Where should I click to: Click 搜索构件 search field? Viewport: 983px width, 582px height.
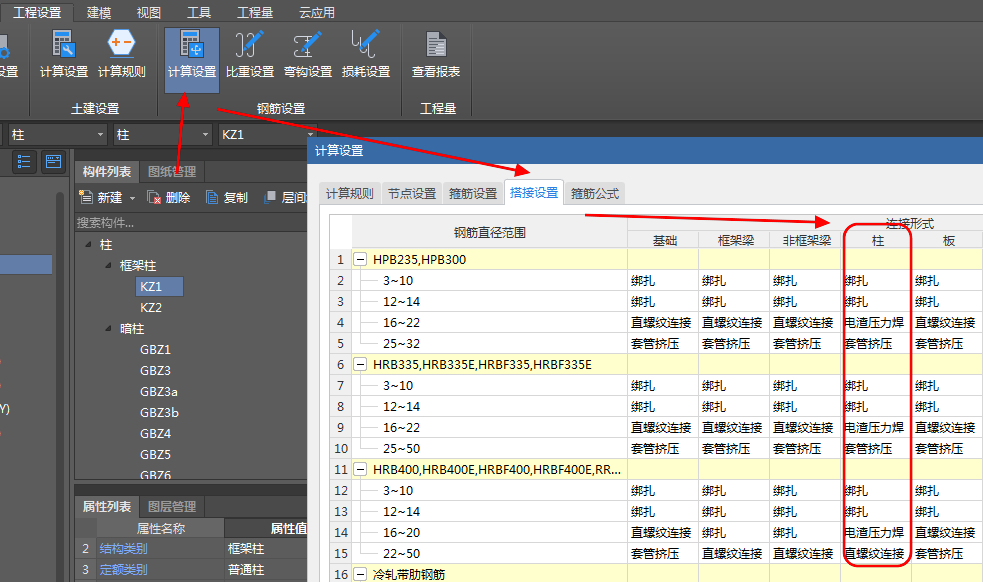coord(191,223)
